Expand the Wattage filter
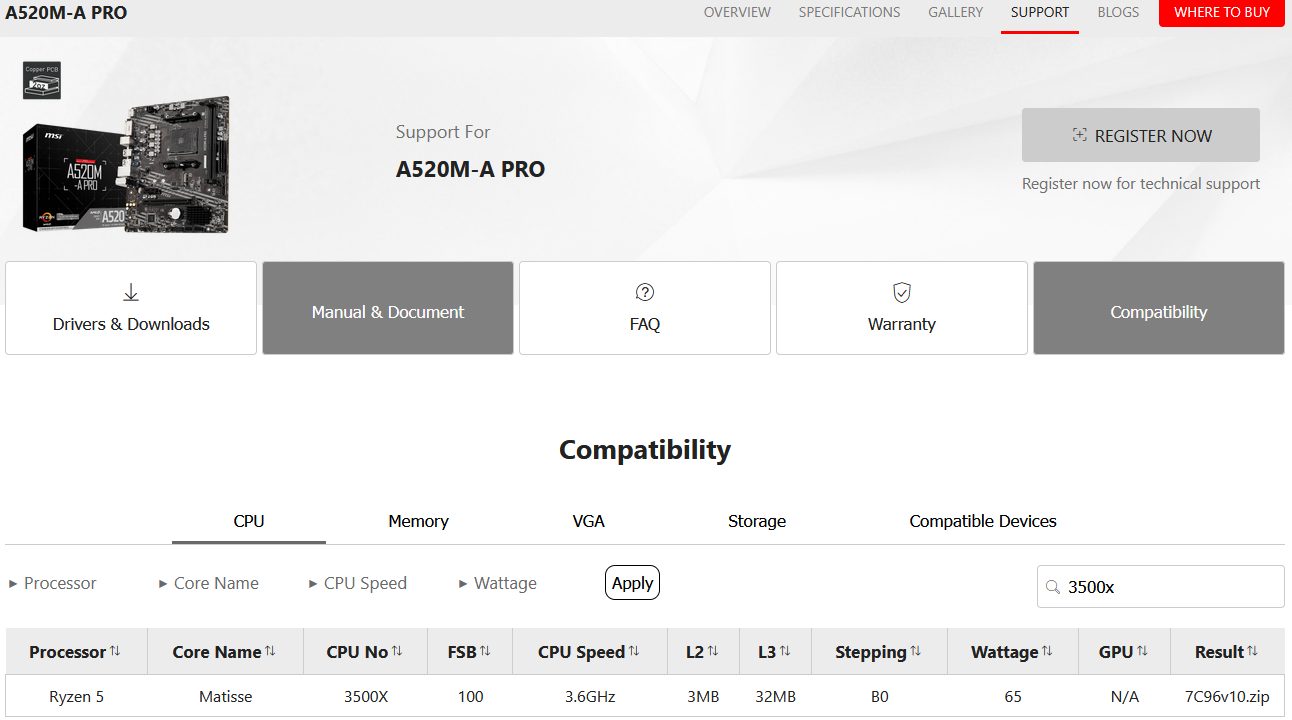 [498, 583]
